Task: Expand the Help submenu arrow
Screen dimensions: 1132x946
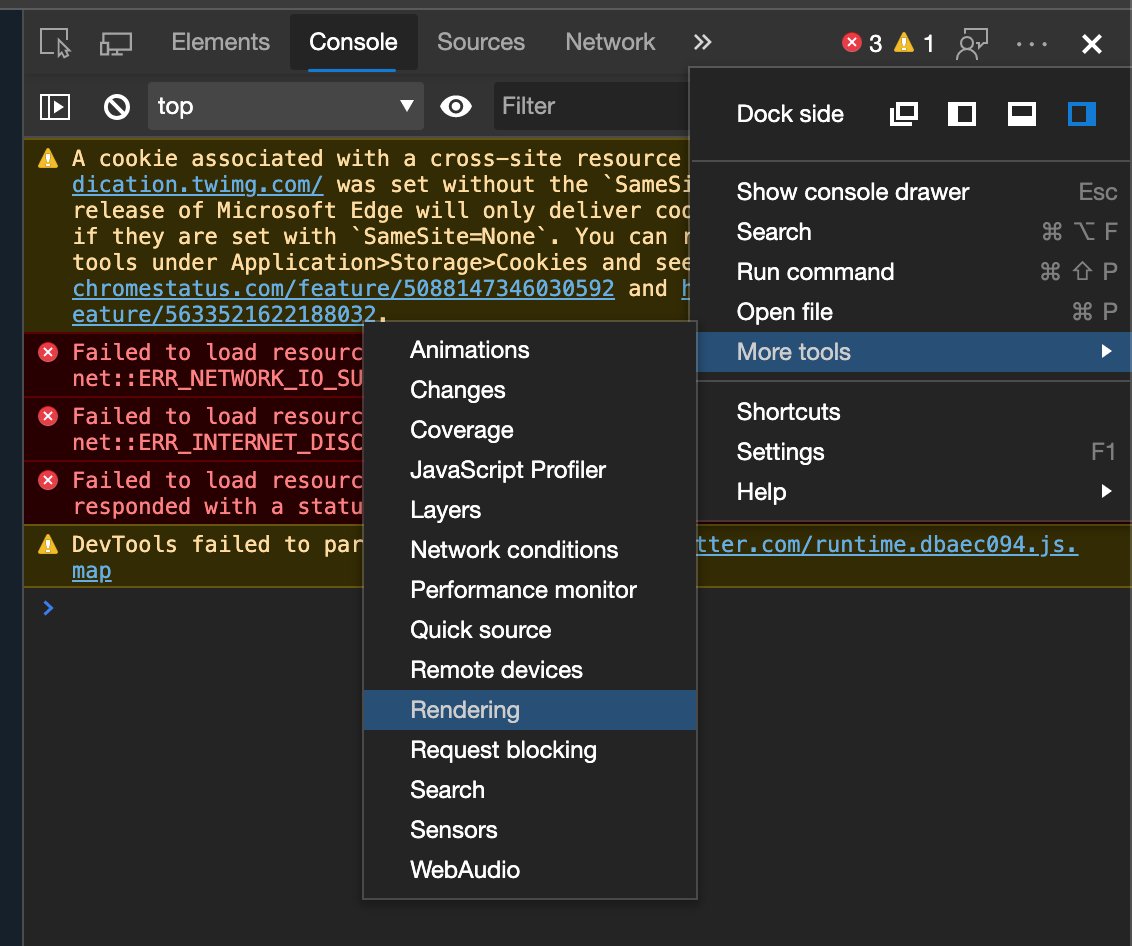Action: [1106, 492]
